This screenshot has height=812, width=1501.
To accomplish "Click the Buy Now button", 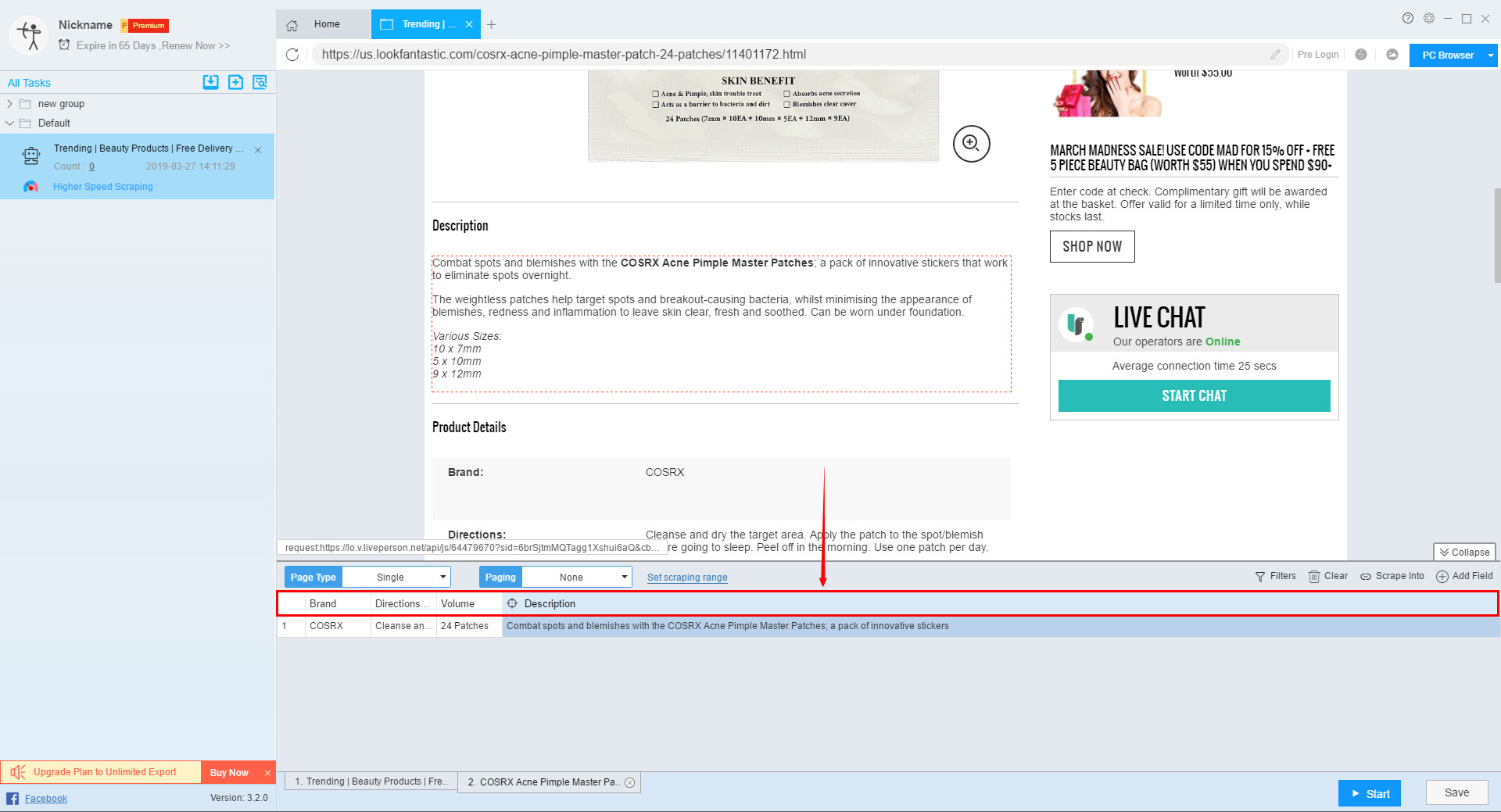I will 229,772.
